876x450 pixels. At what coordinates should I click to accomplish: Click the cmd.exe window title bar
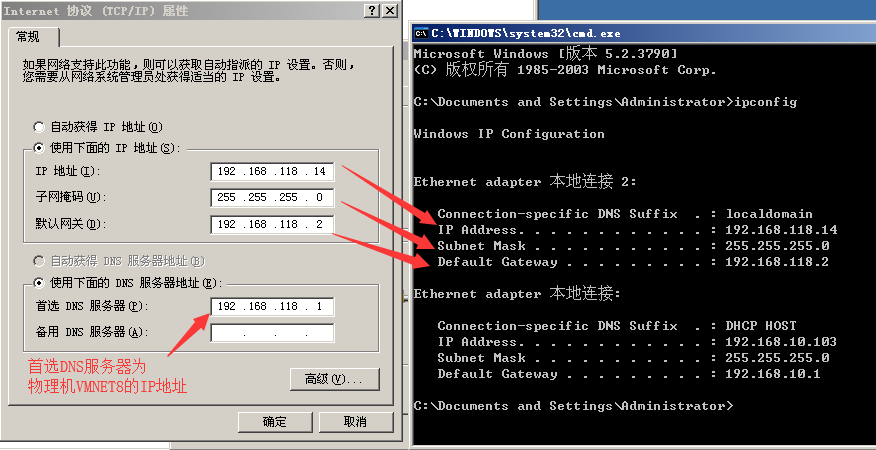(x=642, y=33)
